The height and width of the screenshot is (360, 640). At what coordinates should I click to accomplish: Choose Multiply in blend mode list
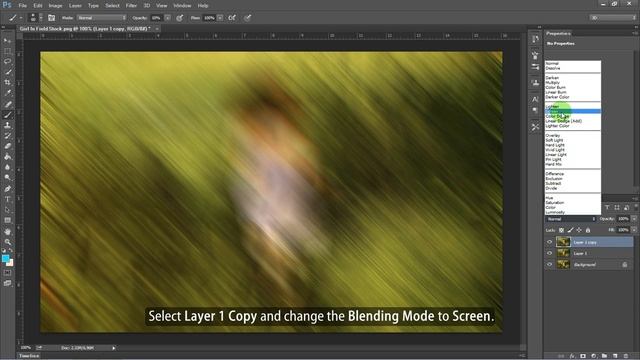point(573,82)
